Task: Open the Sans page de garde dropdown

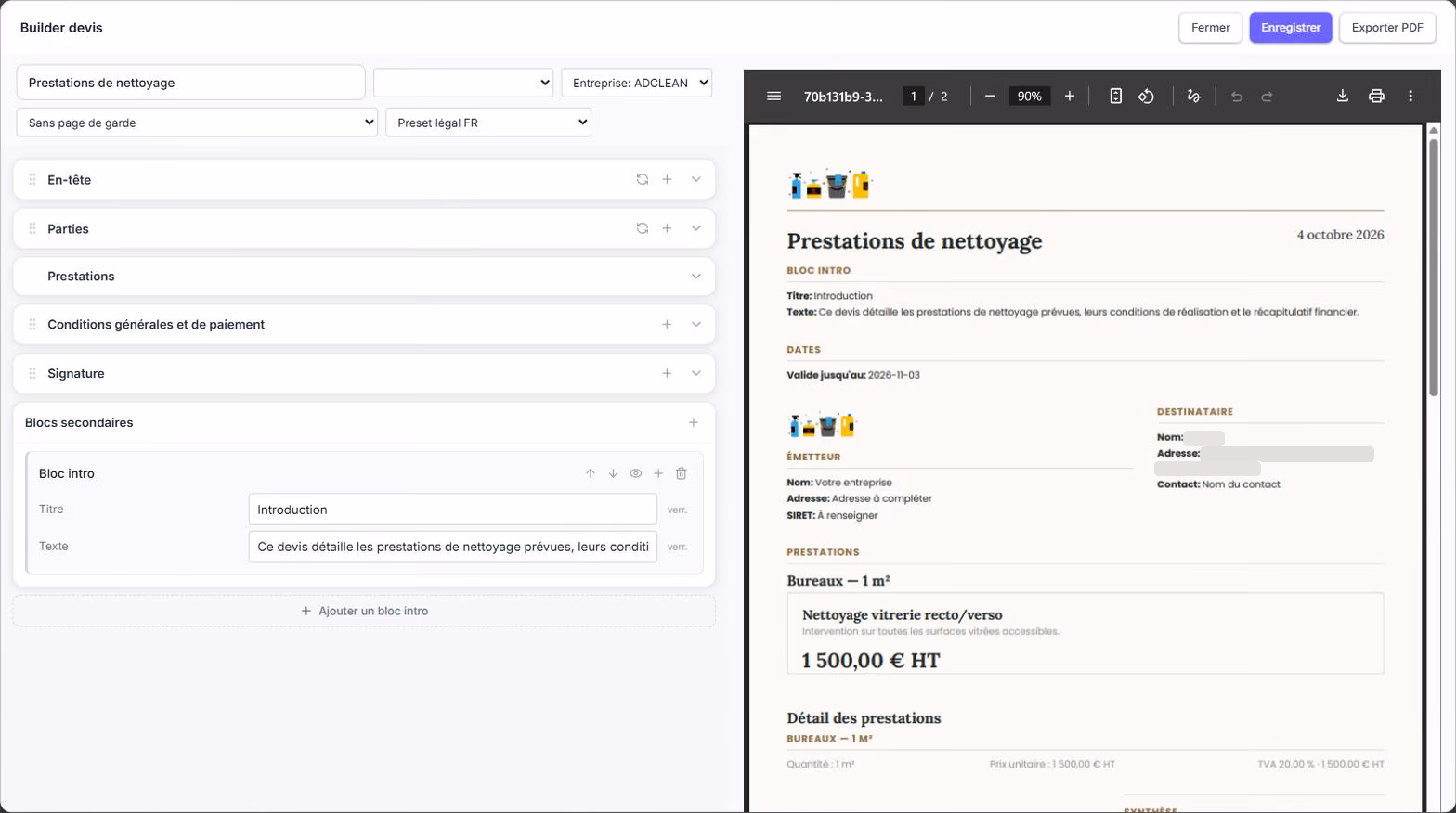Action: tap(197, 123)
